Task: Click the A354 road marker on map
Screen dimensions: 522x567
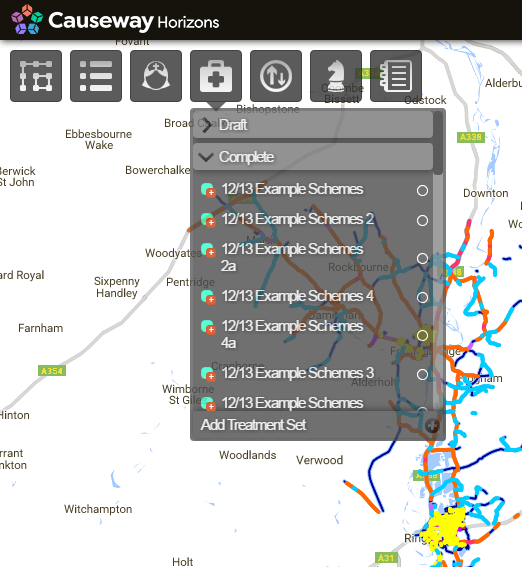Action: pyautogui.click(x=52, y=371)
